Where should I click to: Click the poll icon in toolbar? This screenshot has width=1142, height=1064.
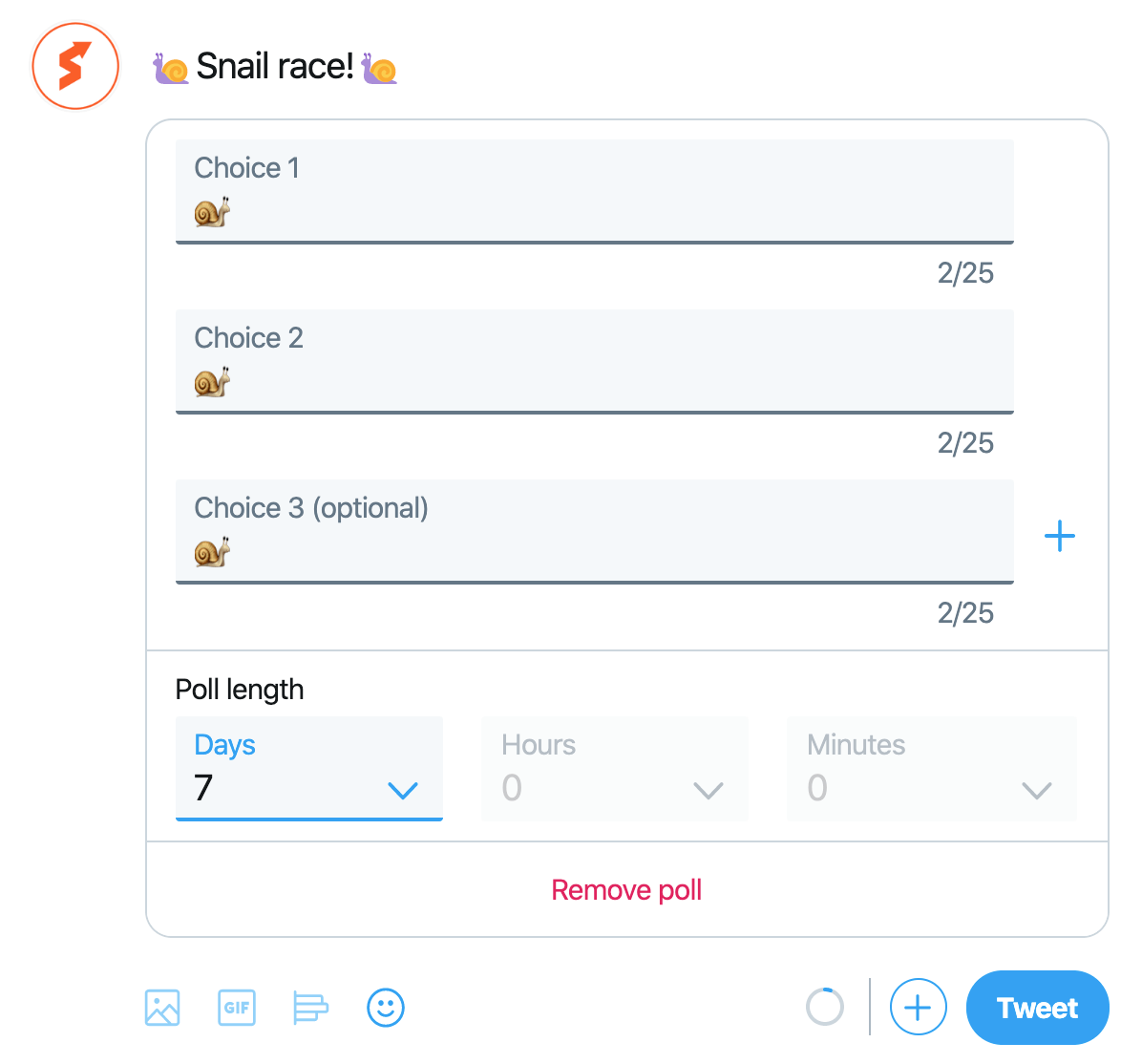coord(311,1008)
